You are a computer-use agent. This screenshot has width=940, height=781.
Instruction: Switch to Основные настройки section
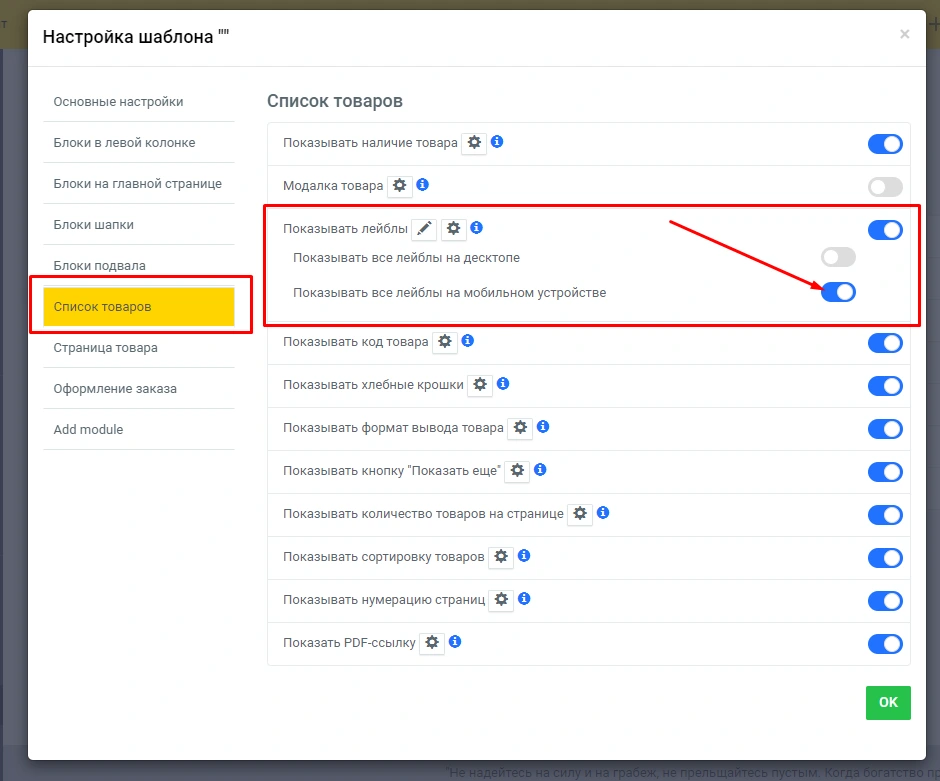[118, 102]
